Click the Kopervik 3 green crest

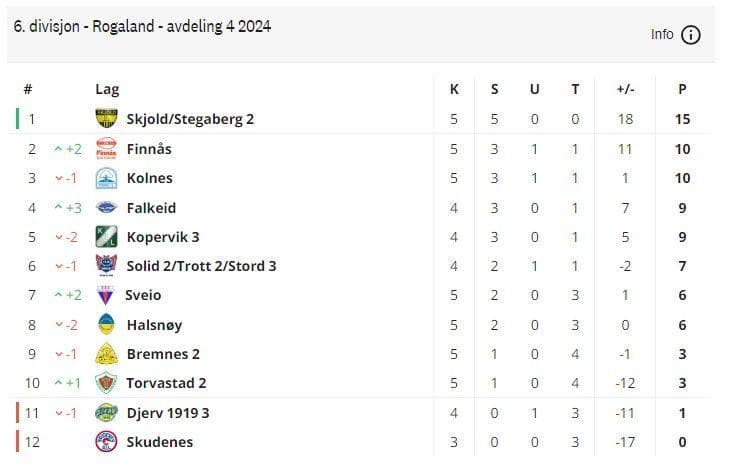(106, 237)
